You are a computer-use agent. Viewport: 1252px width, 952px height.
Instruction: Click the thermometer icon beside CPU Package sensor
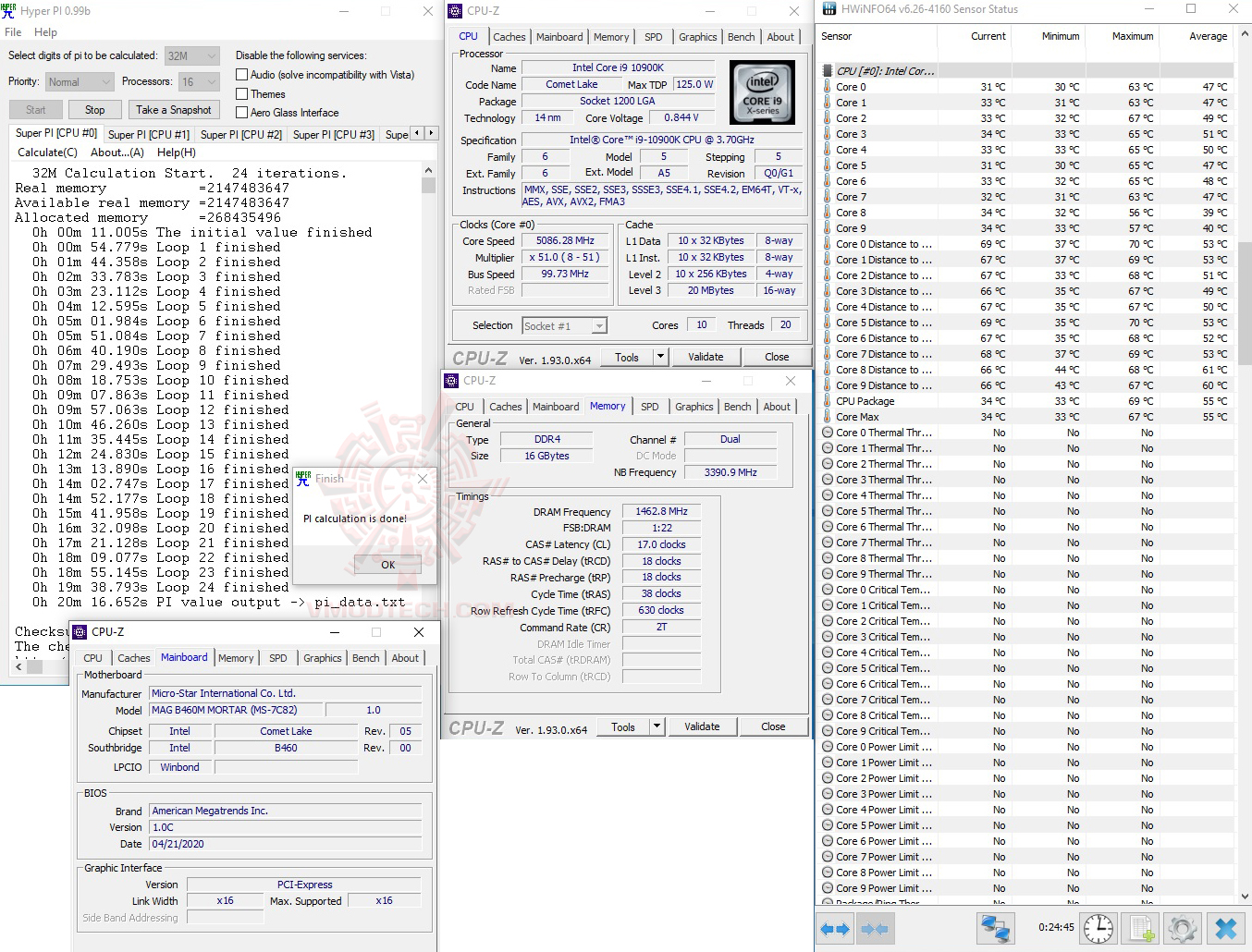point(826,401)
